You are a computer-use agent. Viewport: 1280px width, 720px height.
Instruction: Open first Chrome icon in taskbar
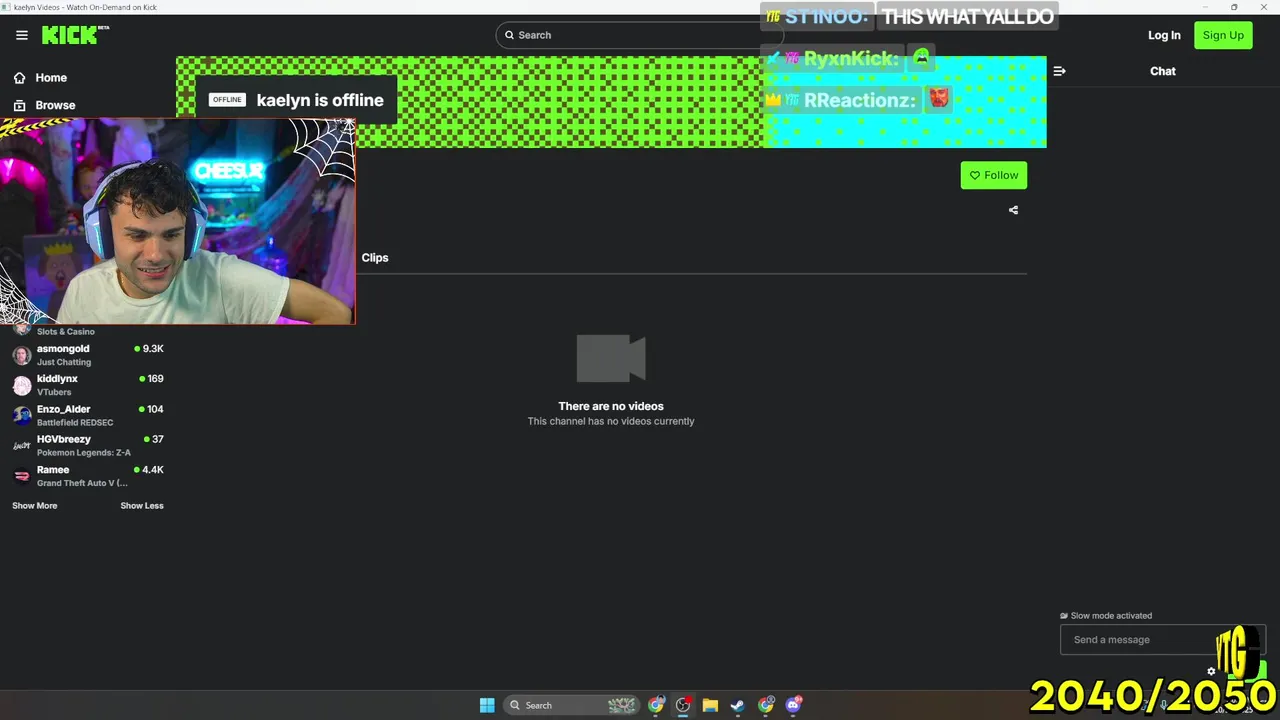coord(656,705)
